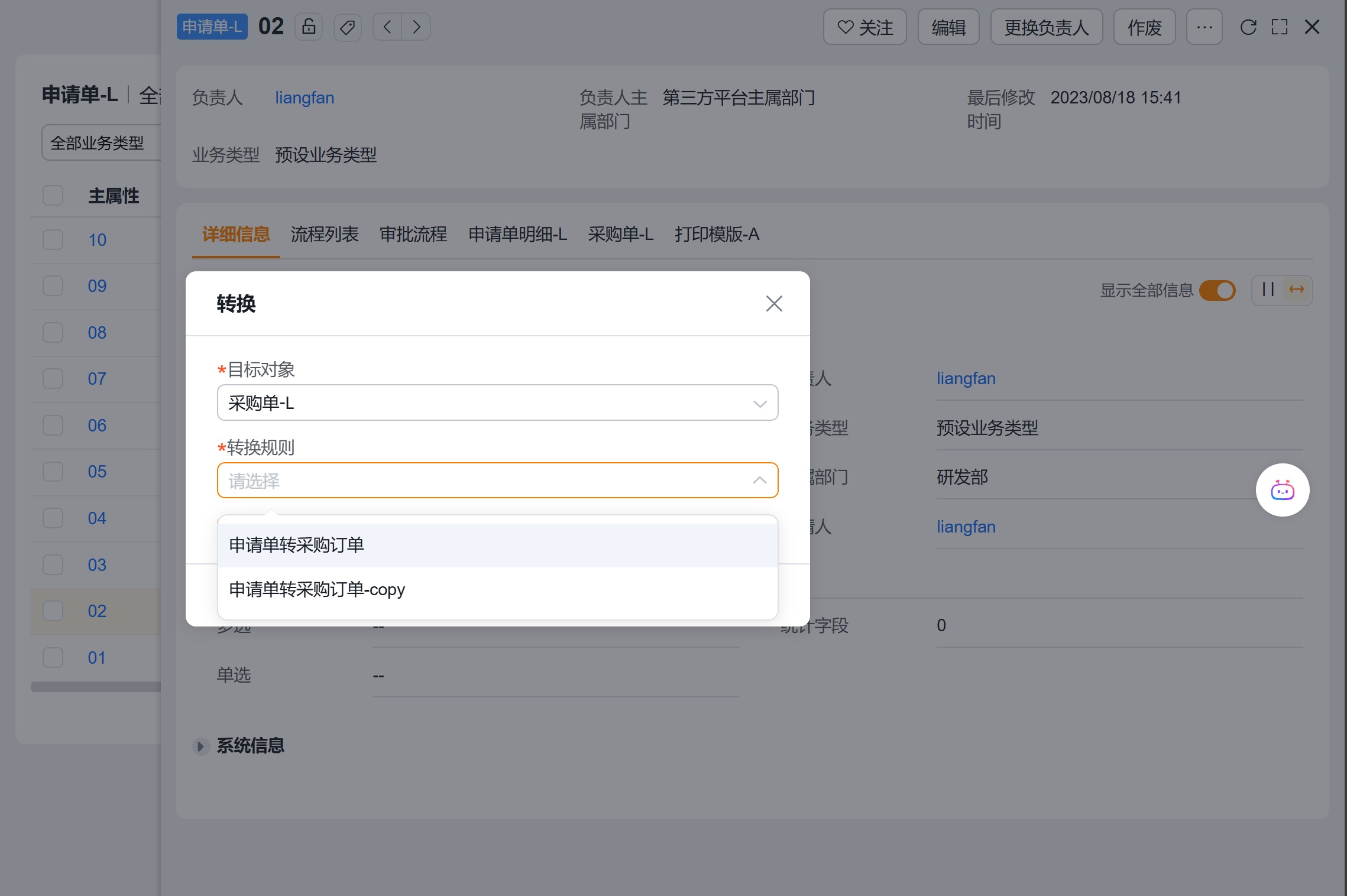
Task: Click the 关注 follow button
Action: 864,27
